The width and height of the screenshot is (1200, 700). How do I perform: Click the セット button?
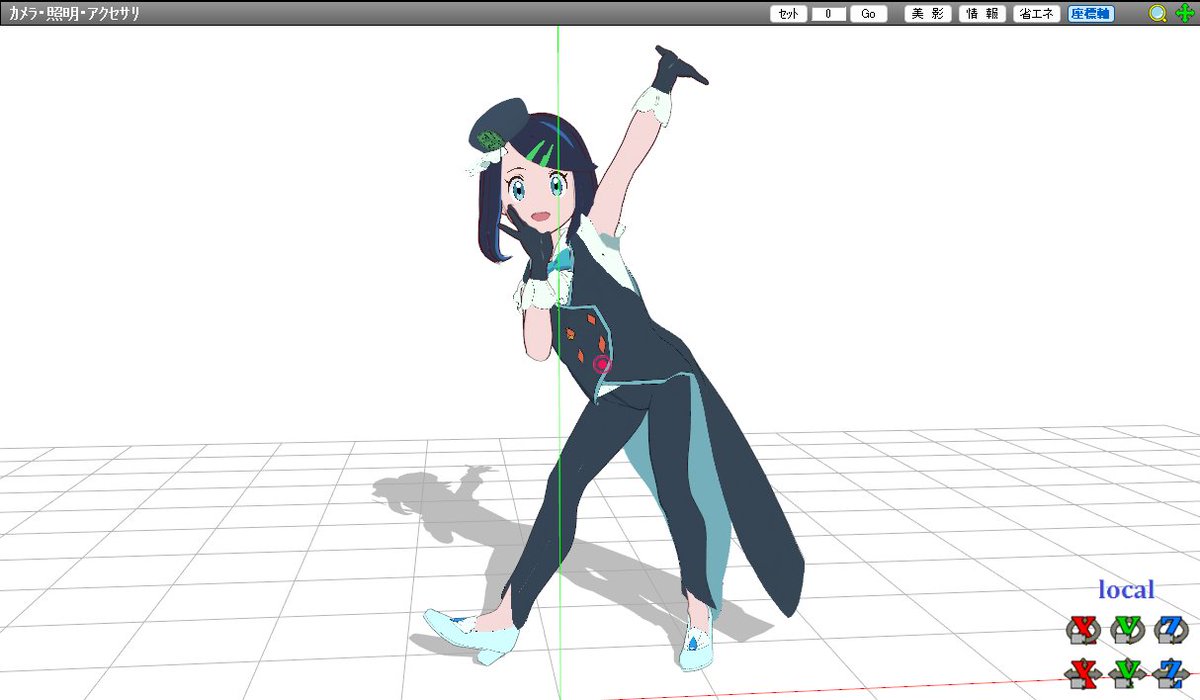pos(788,14)
